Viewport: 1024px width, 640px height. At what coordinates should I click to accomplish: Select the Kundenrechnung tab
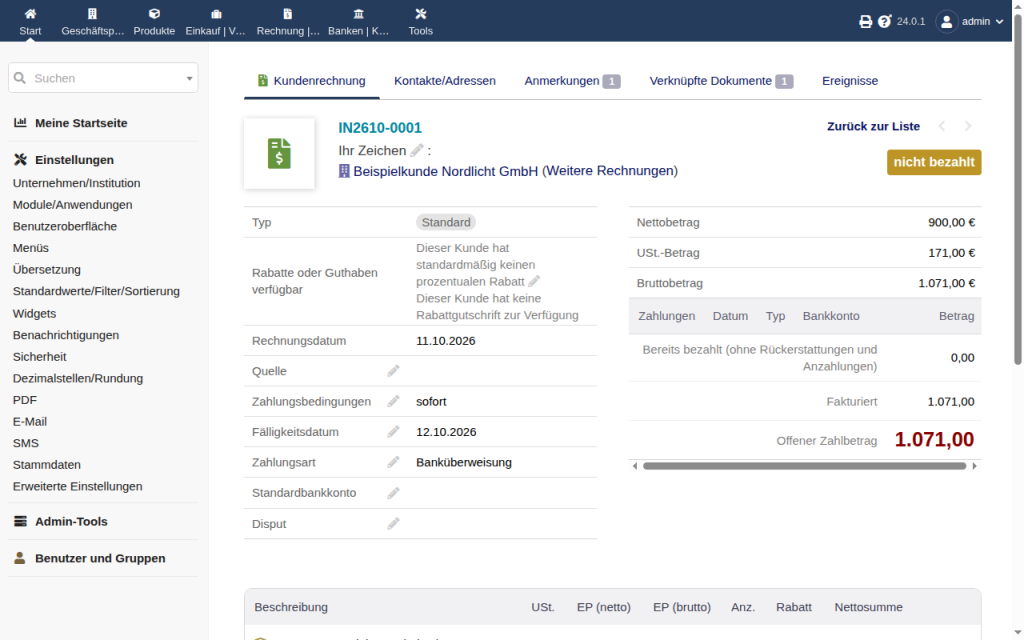[x=312, y=81]
